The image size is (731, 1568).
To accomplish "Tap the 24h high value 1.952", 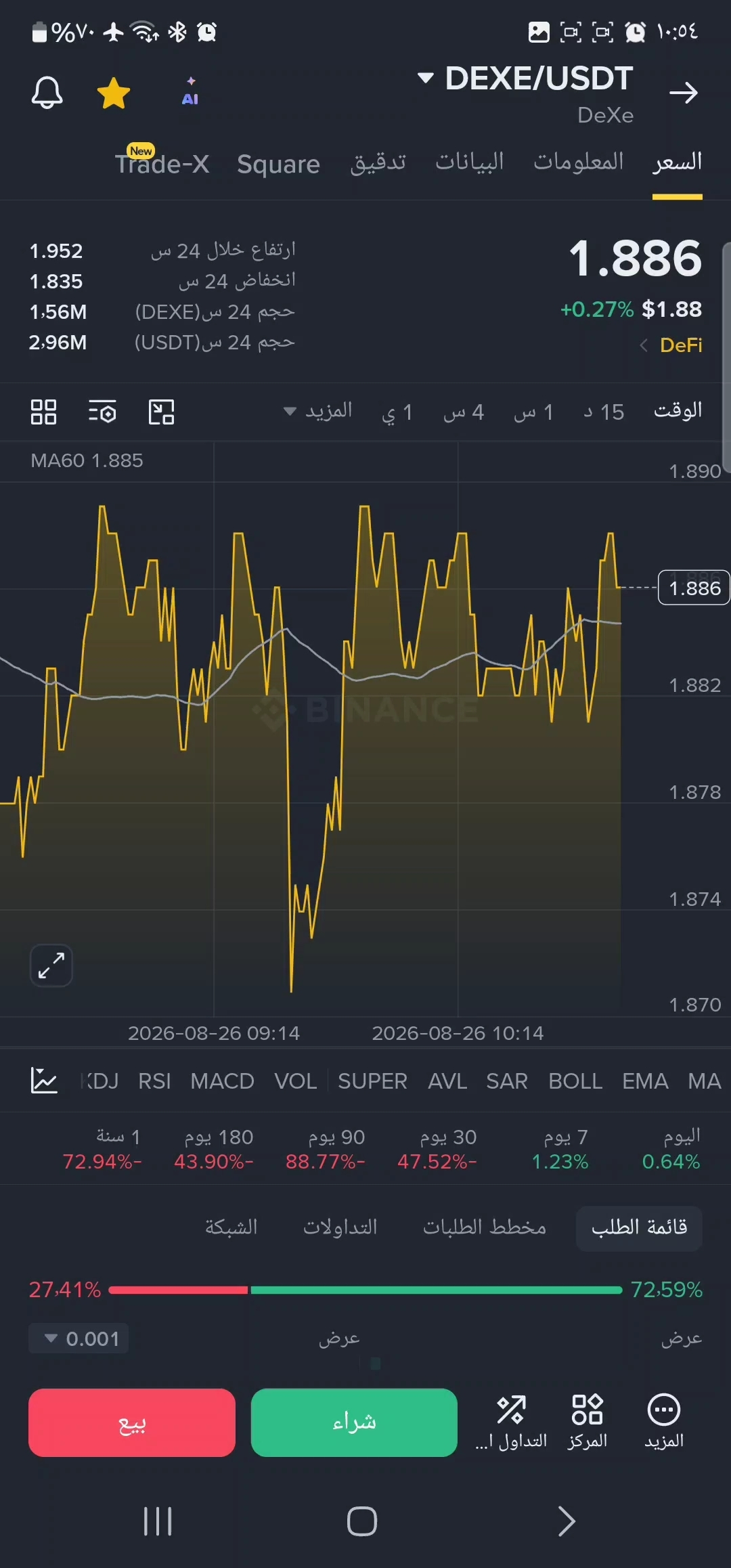I will click(x=56, y=251).
